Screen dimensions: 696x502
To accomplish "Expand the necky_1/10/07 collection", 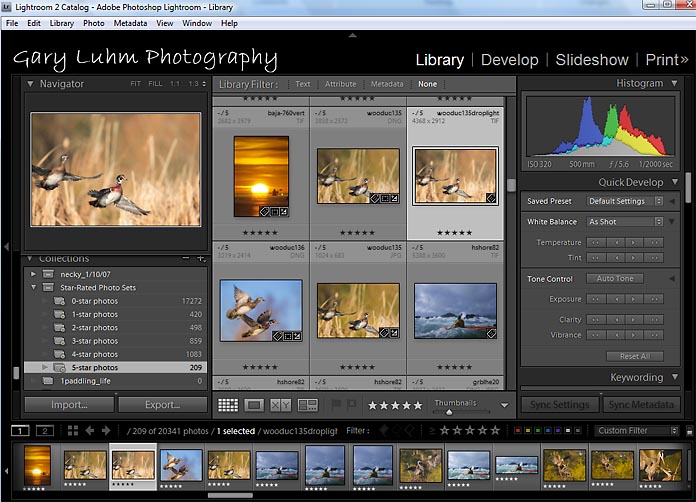I will [x=33, y=274].
